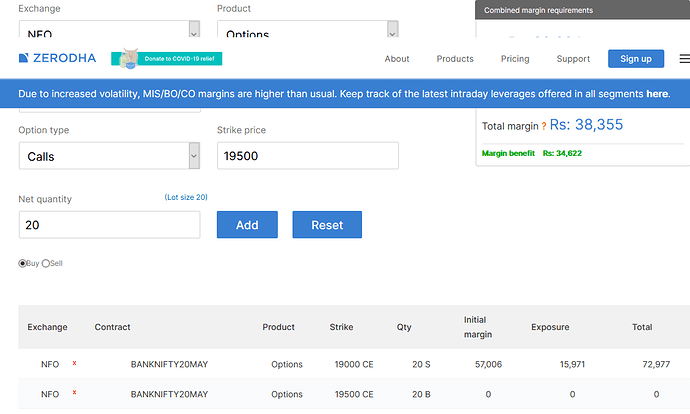Focus the Strike price field with 19500

coord(308,156)
